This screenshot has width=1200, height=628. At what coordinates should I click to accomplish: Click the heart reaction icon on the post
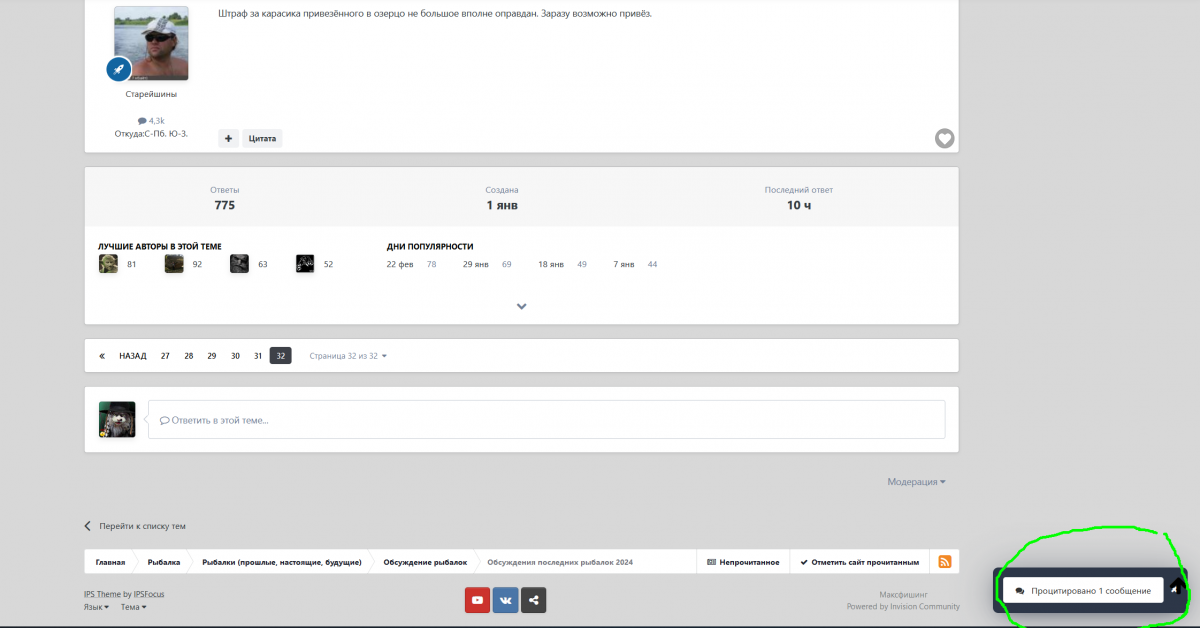(944, 138)
